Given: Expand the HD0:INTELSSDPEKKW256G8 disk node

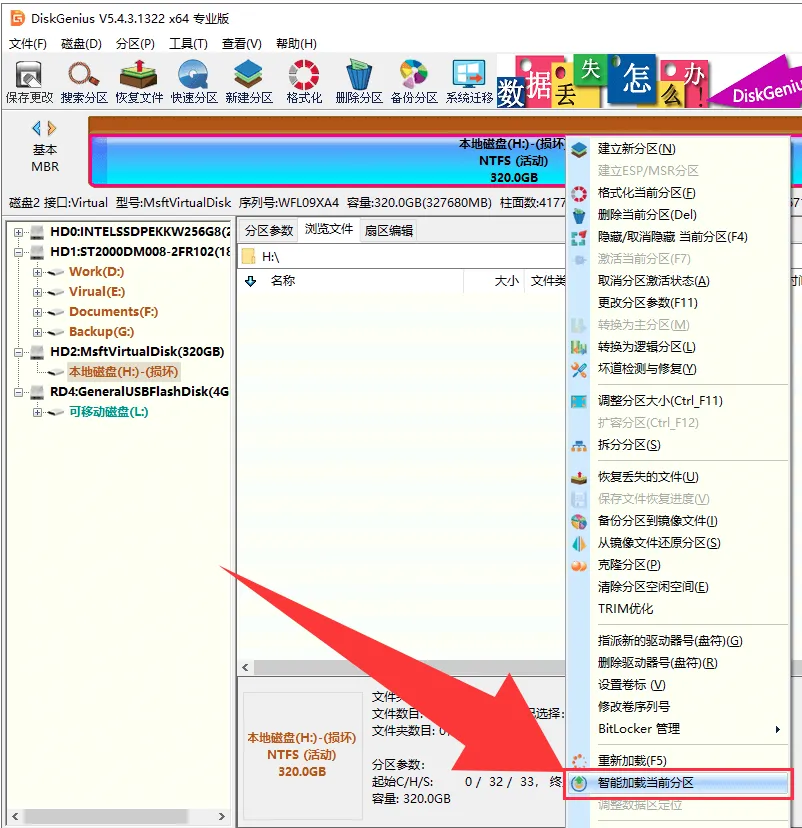Looking at the screenshot, I should (18, 232).
